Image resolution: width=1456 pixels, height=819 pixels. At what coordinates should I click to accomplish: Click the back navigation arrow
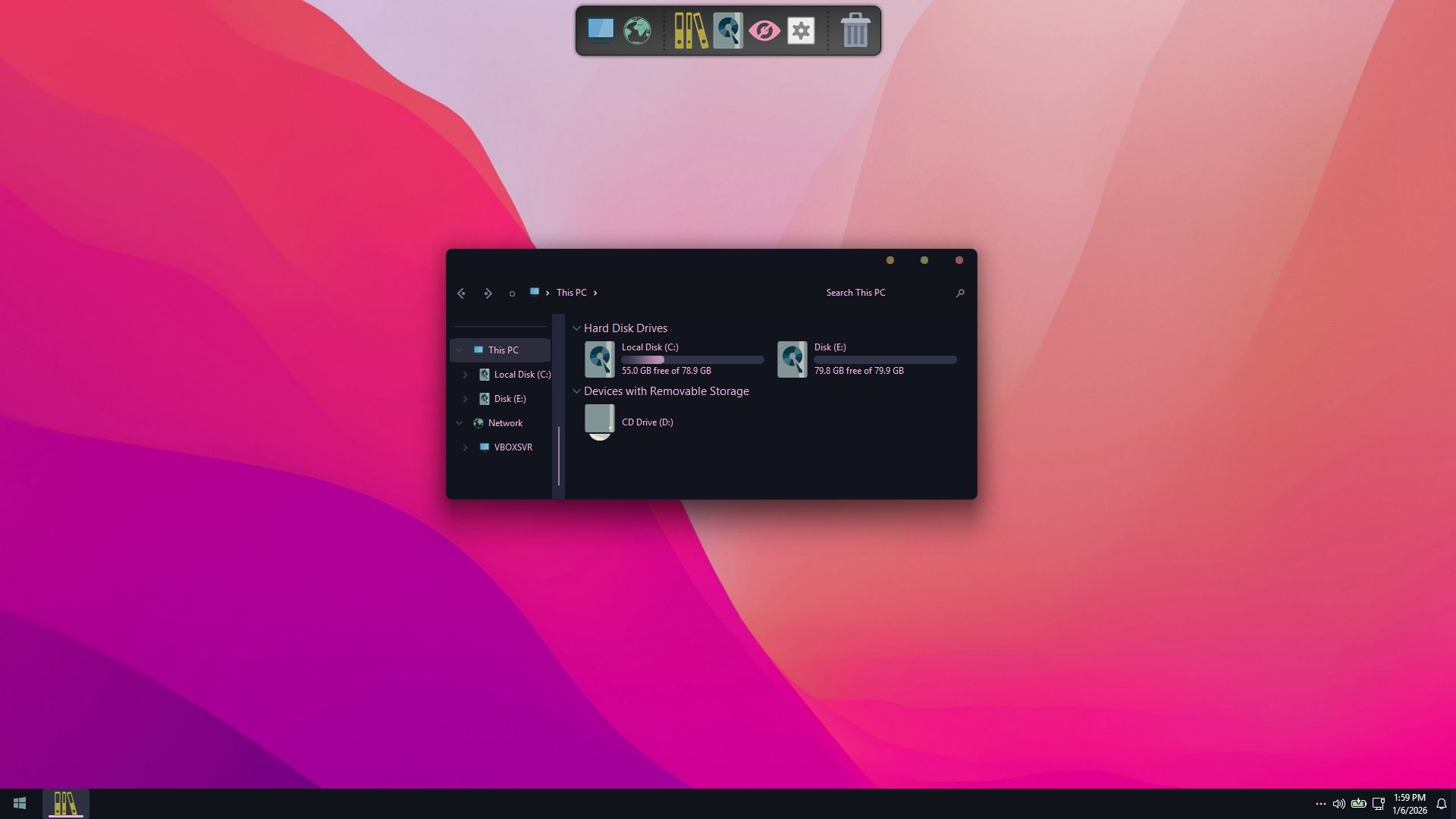[461, 293]
